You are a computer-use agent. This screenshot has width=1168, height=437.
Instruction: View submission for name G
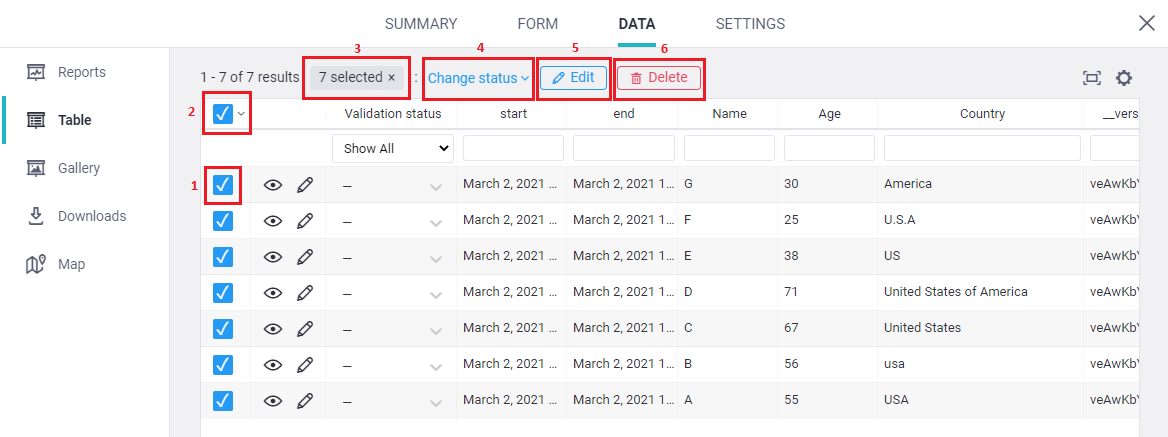[272, 185]
